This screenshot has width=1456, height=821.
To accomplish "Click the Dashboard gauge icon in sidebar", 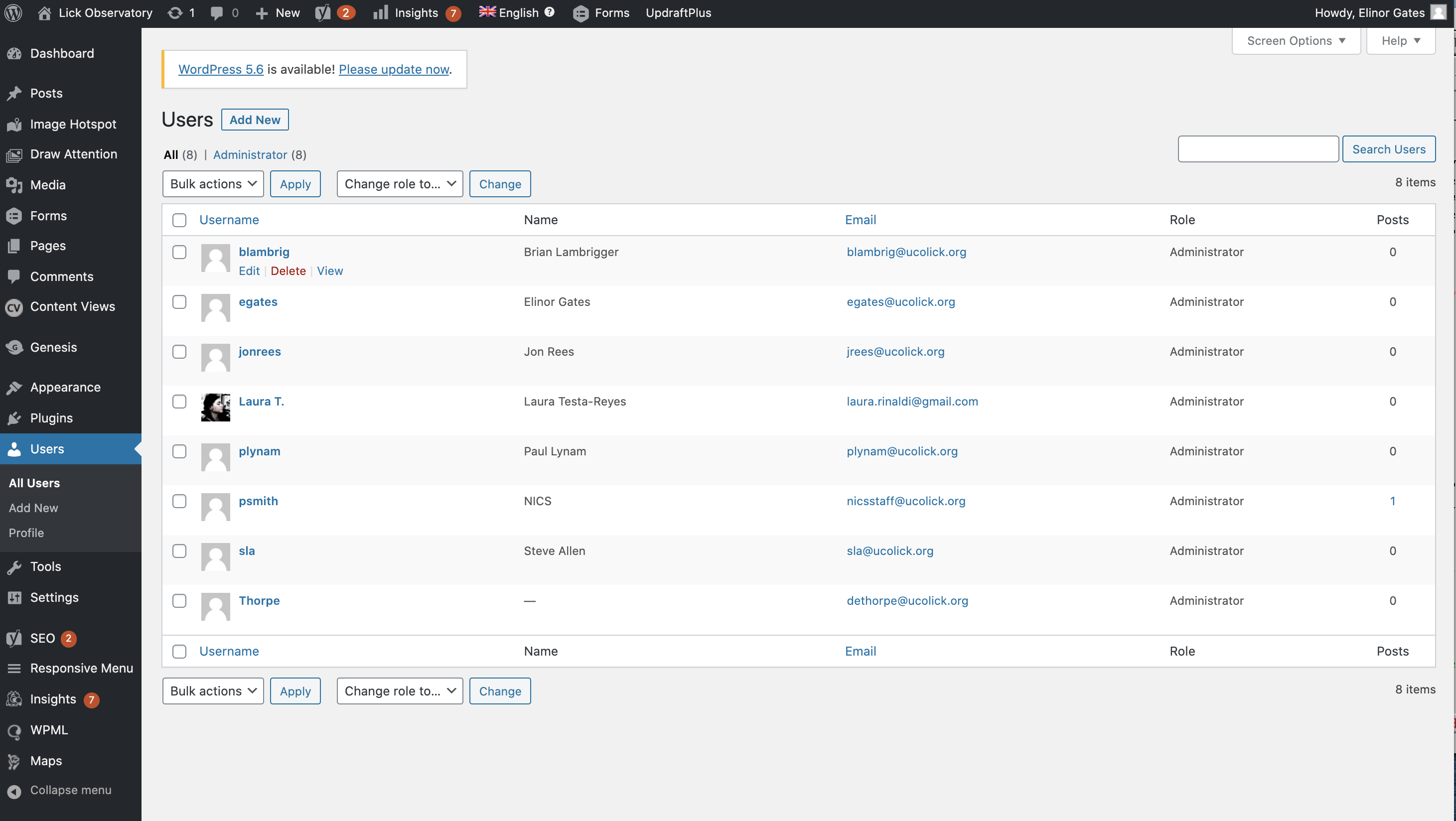I will (x=14, y=54).
